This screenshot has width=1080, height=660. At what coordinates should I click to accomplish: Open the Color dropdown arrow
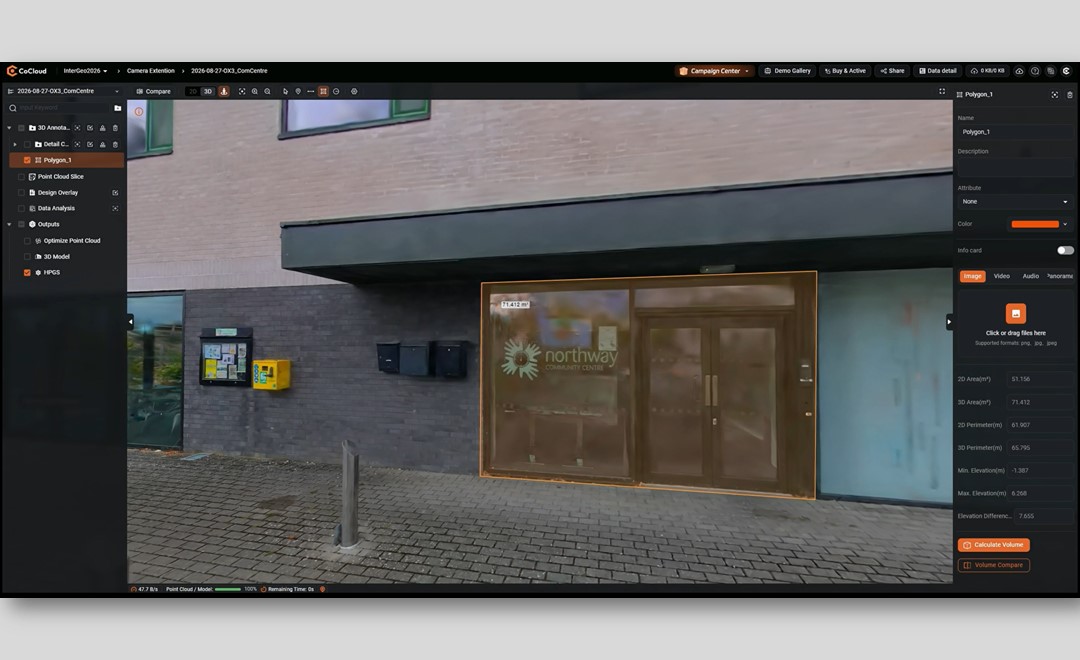1066,224
